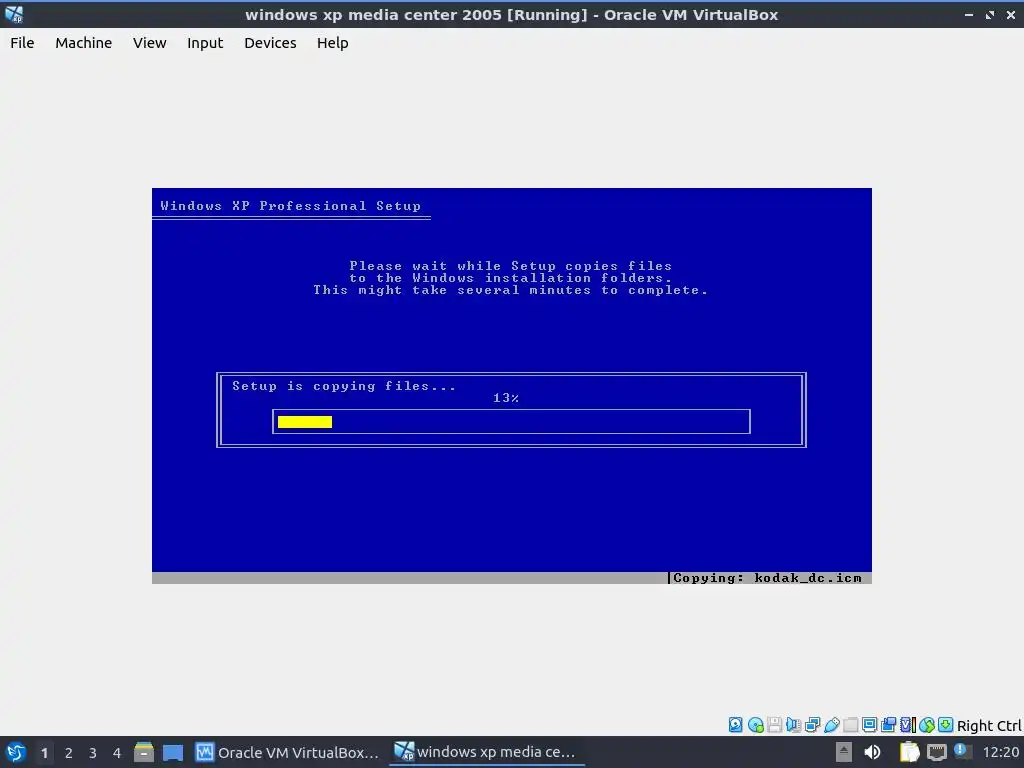Image resolution: width=1024 pixels, height=768 pixels.
Task: Click the yellow setup progress bar
Action: pos(305,422)
